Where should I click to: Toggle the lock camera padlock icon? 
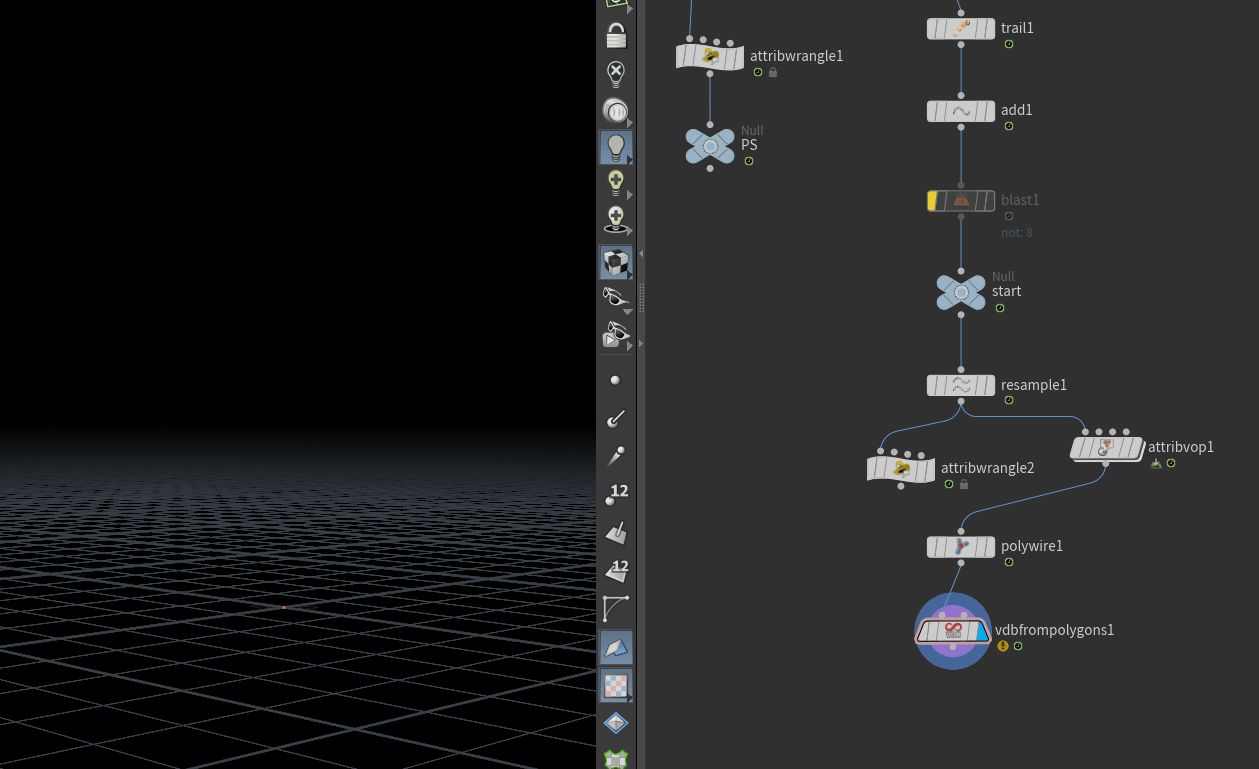(616, 36)
